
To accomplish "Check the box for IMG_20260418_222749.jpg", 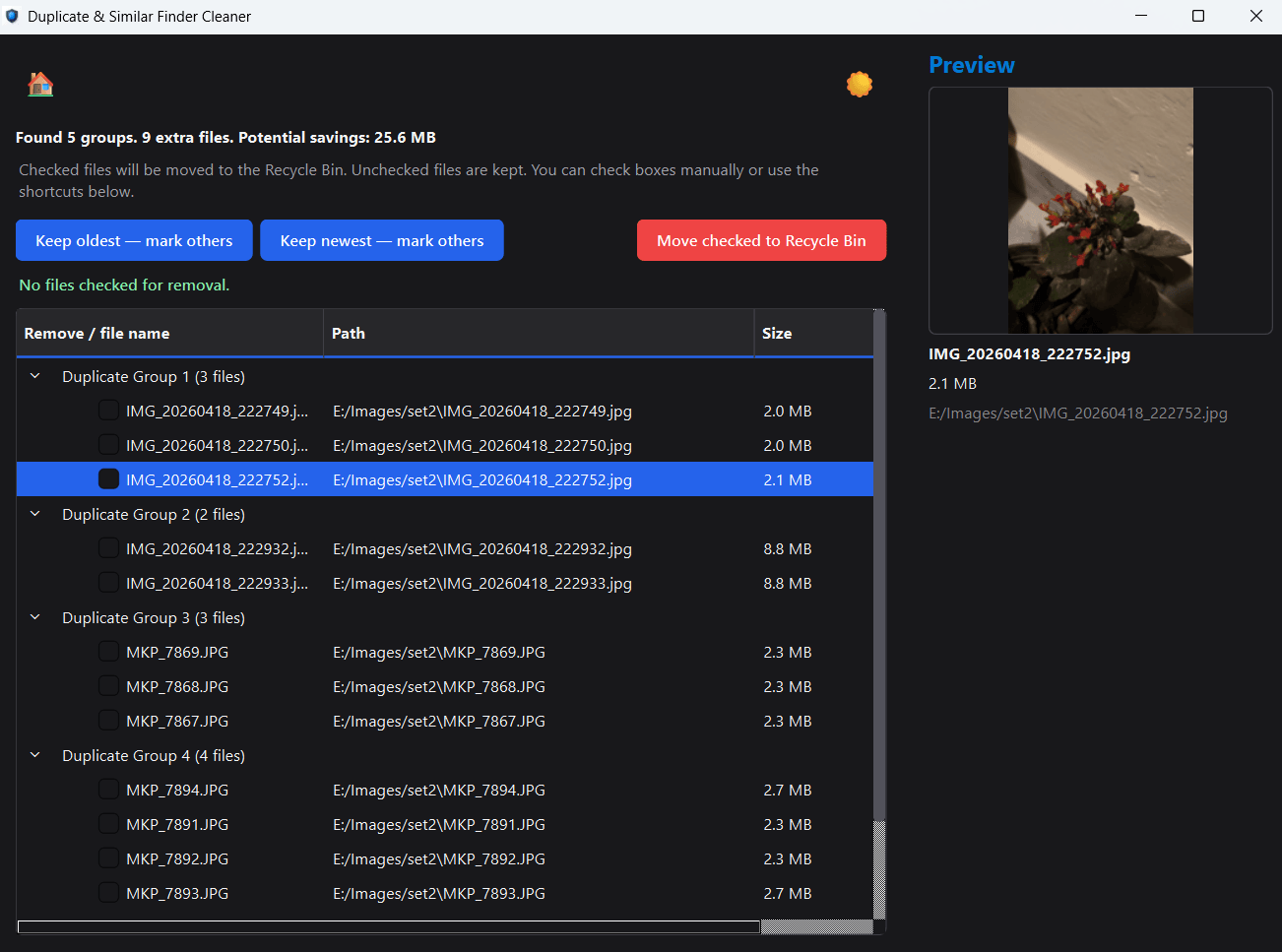I will pyautogui.click(x=108, y=411).
